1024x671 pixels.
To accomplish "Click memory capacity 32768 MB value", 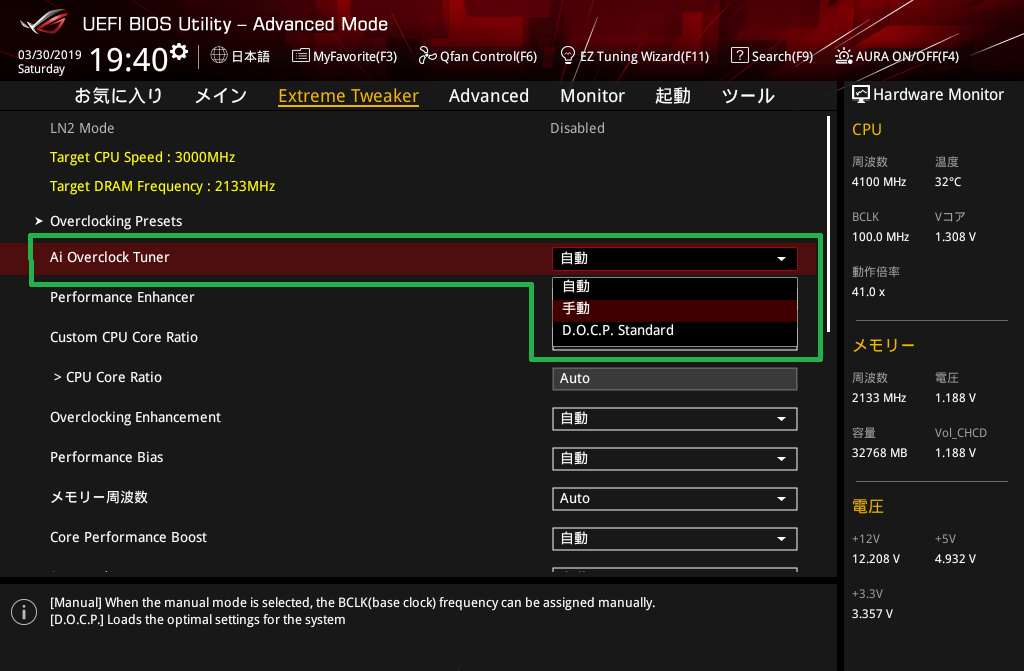I will 880,453.
